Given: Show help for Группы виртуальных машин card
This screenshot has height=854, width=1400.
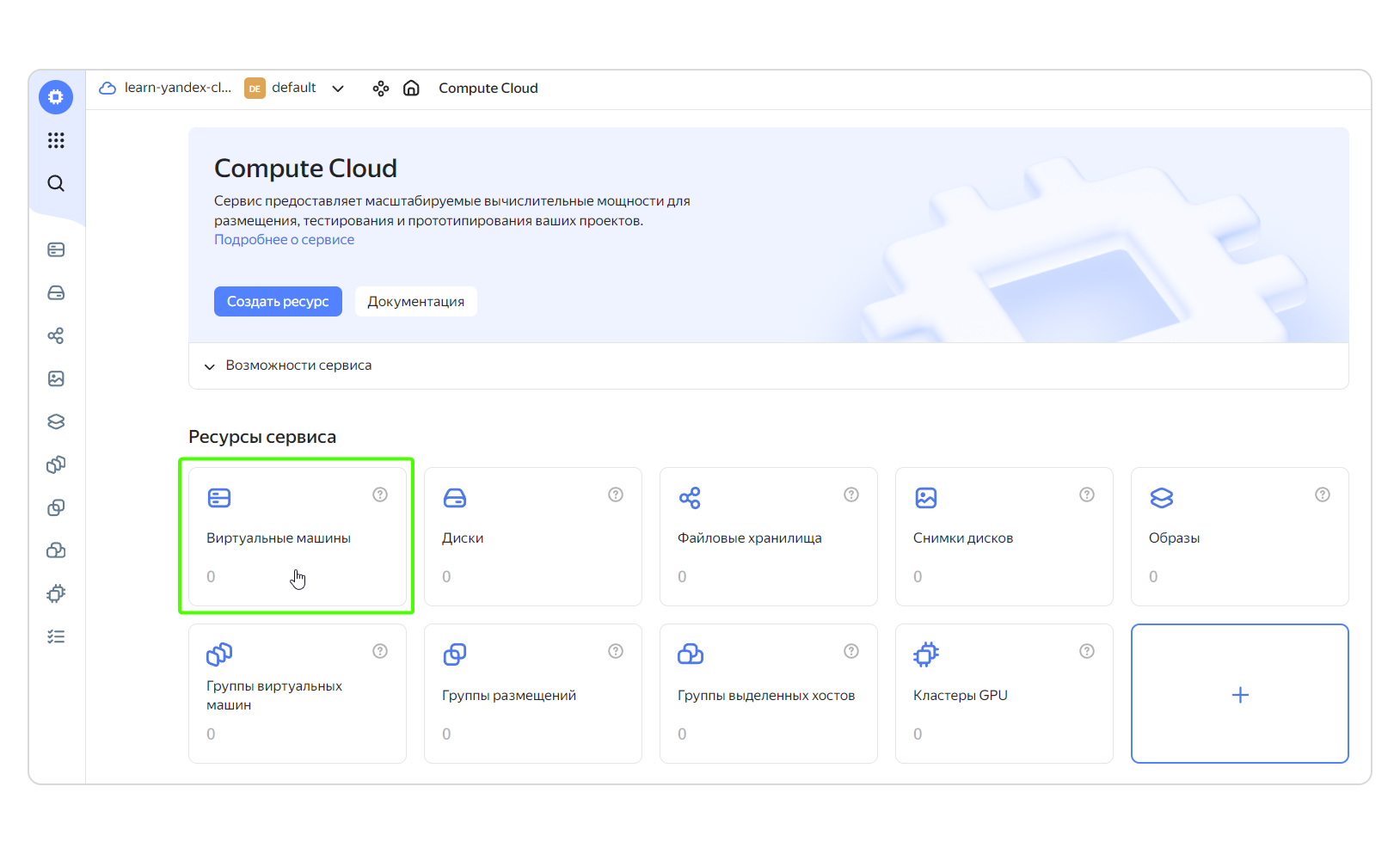Looking at the screenshot, I should [380, 651].
